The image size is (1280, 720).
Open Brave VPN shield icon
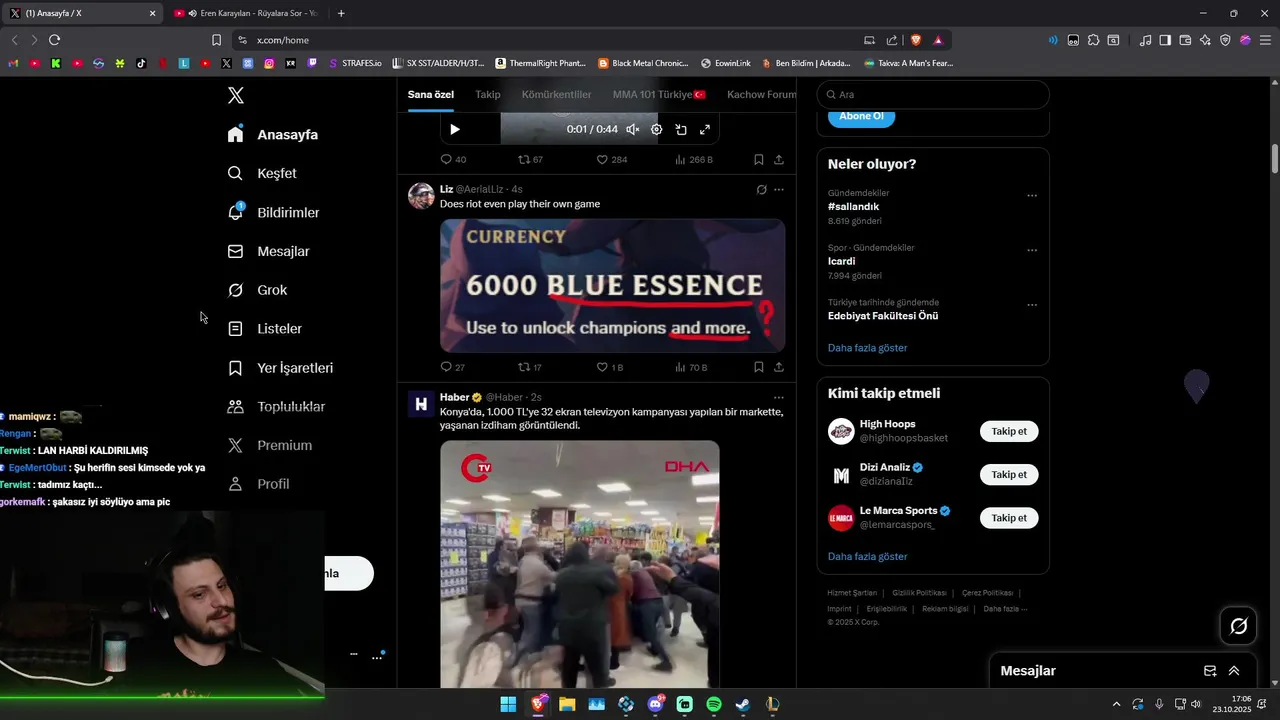coord(1225,40)
